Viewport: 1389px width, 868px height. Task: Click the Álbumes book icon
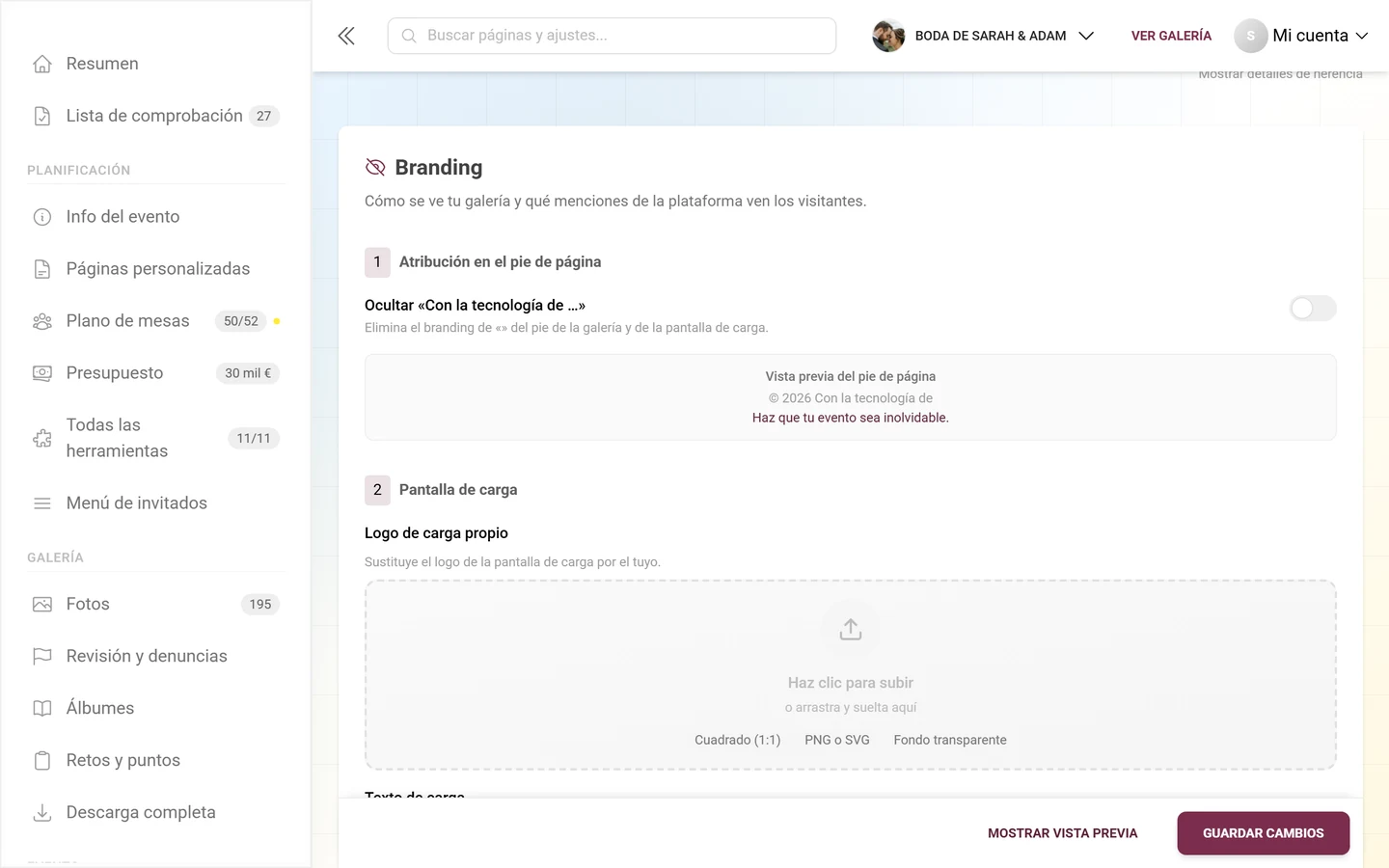point(42,709)
